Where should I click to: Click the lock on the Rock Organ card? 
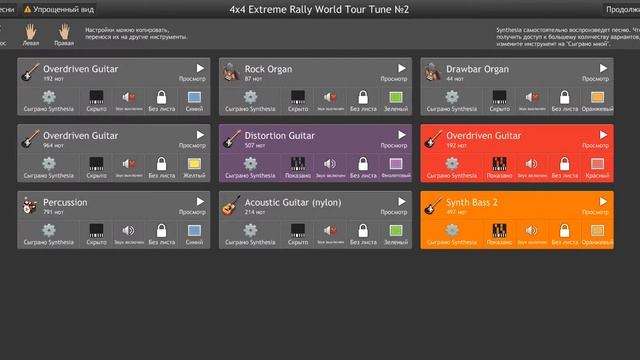(x=363, y=97)
